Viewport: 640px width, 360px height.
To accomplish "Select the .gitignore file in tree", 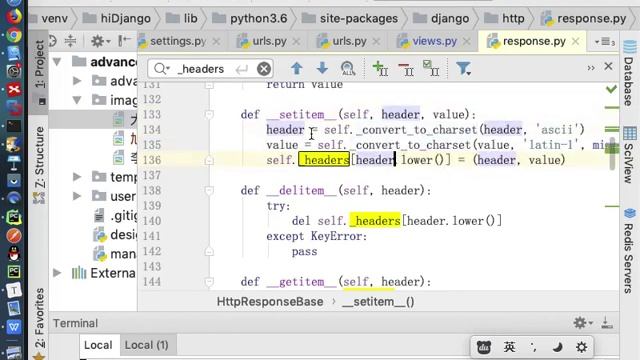I will click(x=116, y=216).
